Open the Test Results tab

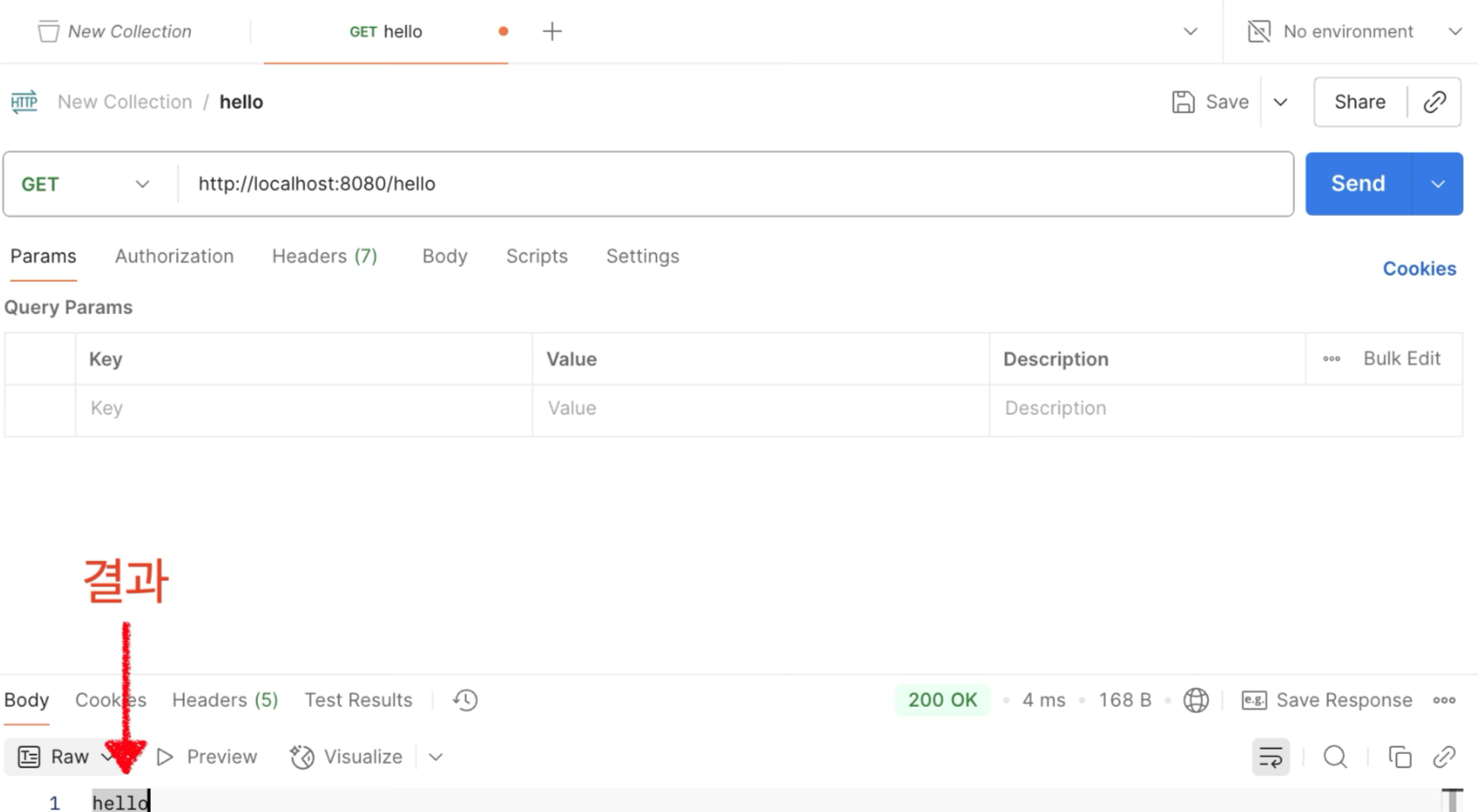click(358, 700)
